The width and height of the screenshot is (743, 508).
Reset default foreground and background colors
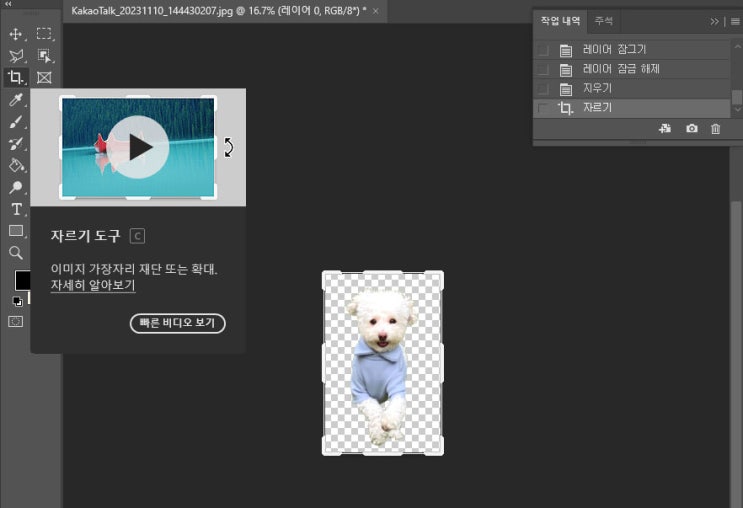[18, 301]
